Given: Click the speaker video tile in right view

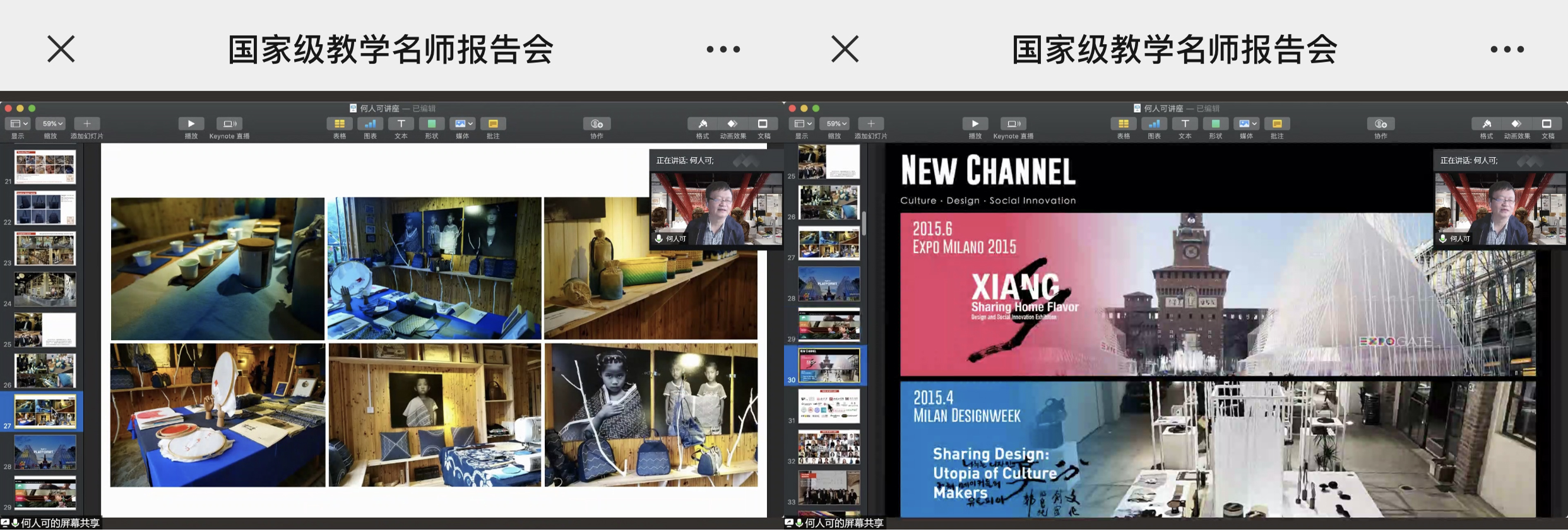Looking at the screenshot, I should tap(1500, 209).
